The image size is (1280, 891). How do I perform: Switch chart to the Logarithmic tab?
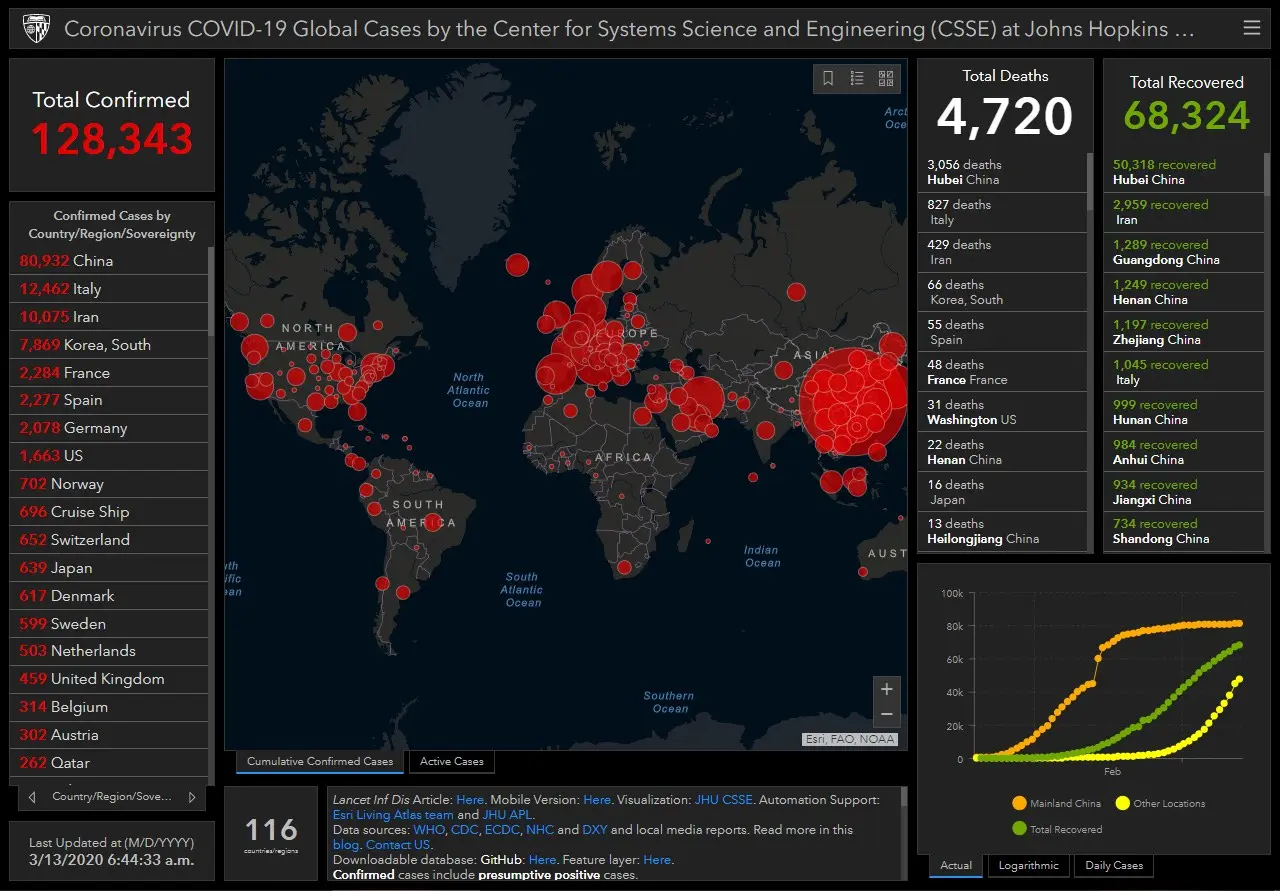pos(1028,866)
